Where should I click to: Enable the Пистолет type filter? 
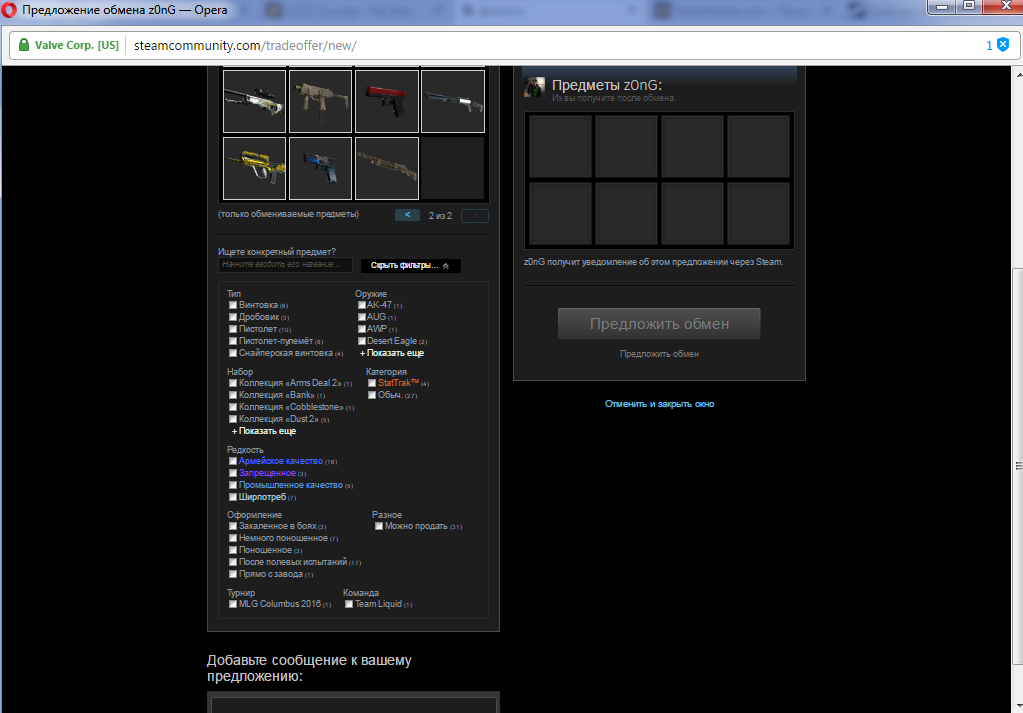coord(232,329)
